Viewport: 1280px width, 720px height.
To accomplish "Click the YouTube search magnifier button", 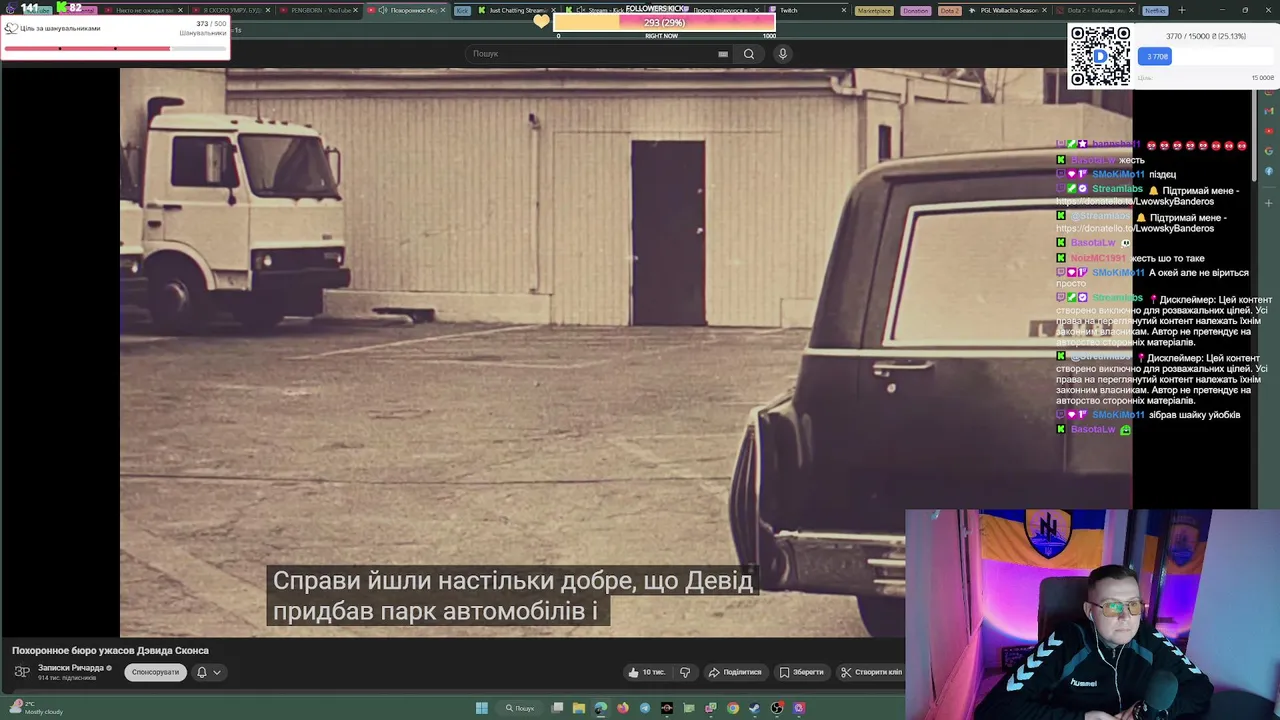I will point(748,54).
